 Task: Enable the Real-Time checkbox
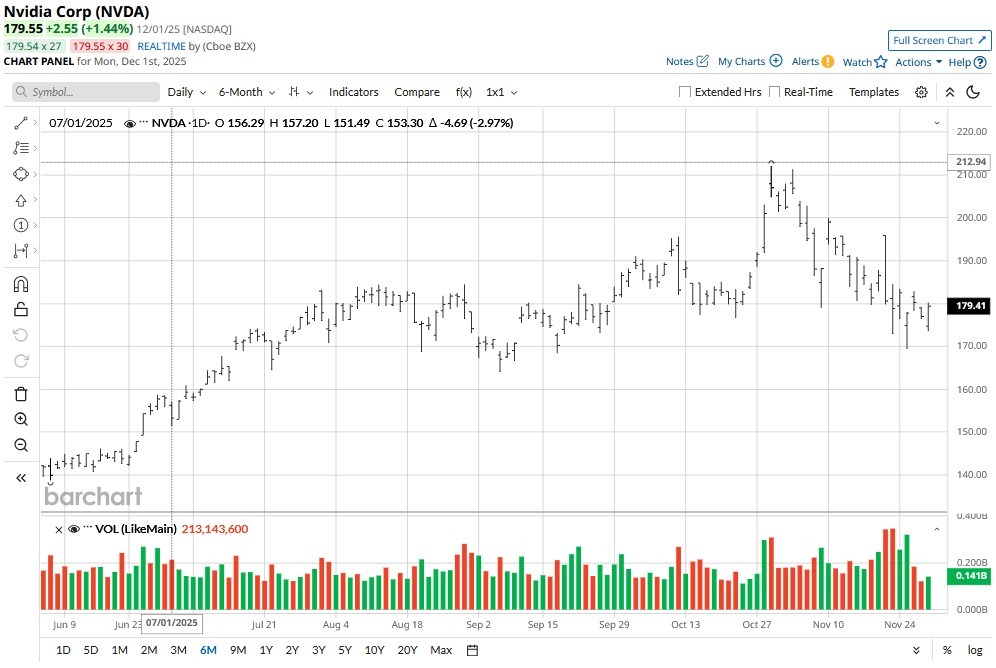774,92
